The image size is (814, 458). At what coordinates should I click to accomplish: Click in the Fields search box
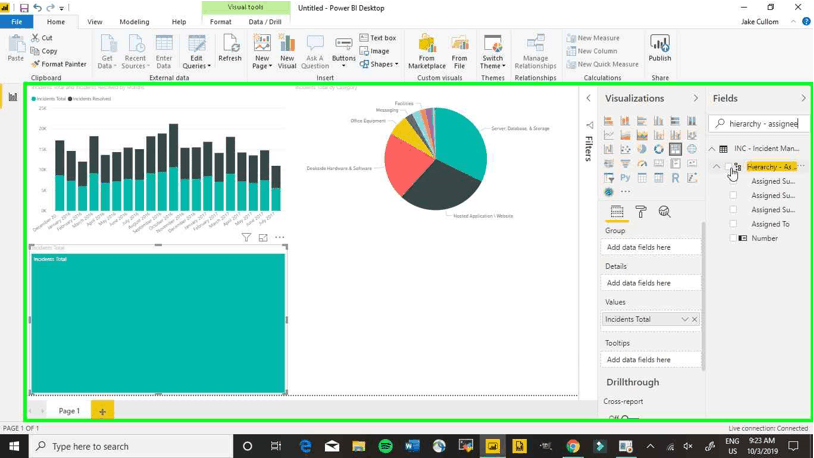pos(757,124)
